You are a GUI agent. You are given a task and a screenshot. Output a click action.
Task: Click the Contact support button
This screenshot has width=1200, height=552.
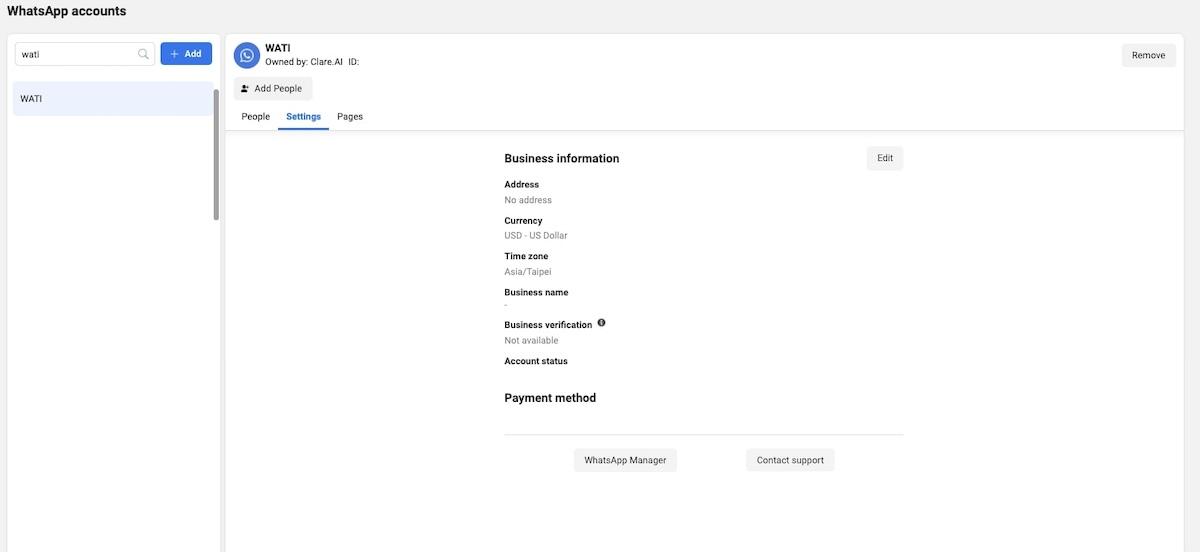point(790,460)
